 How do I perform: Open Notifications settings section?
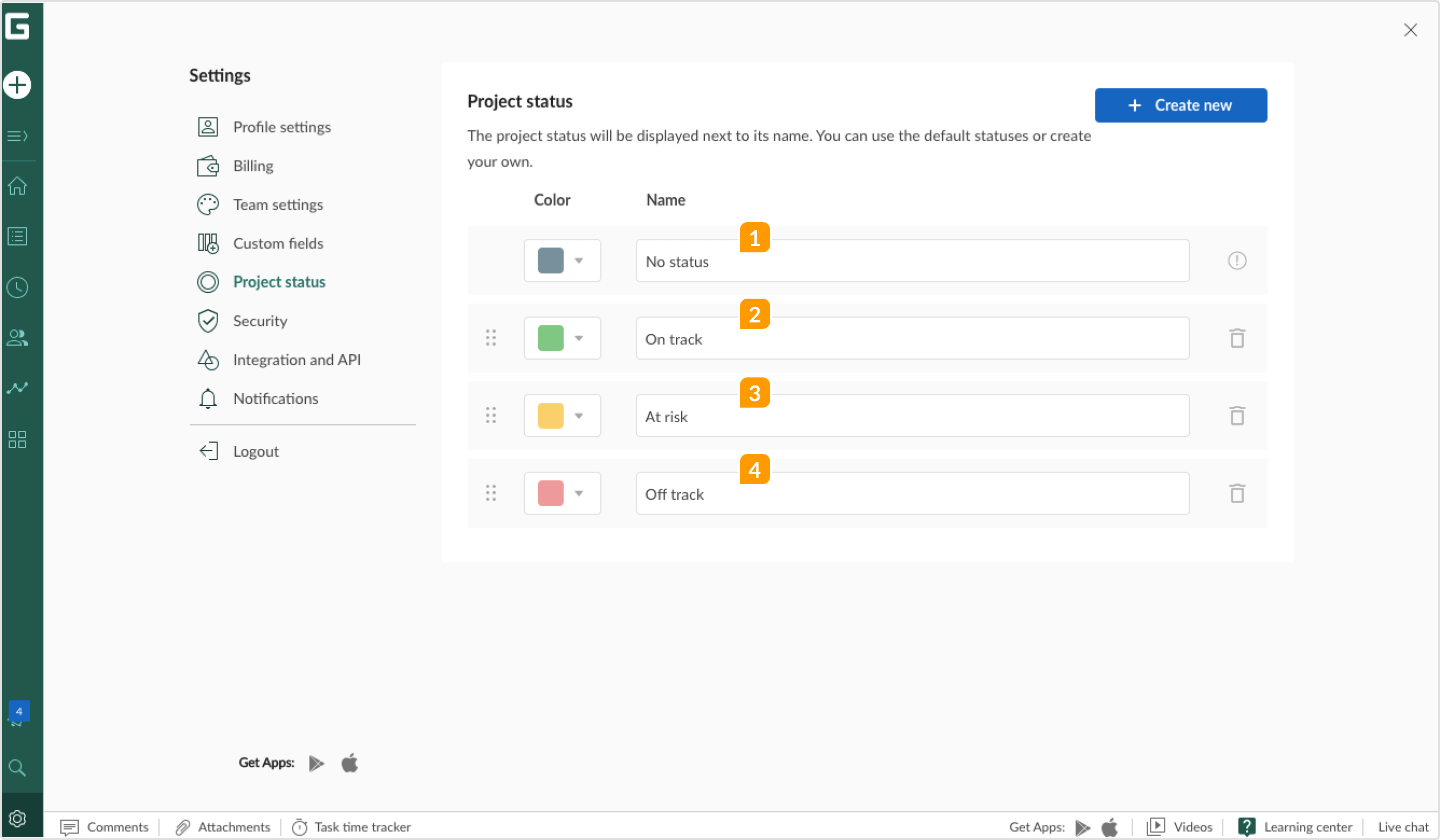tap(275, 399)
